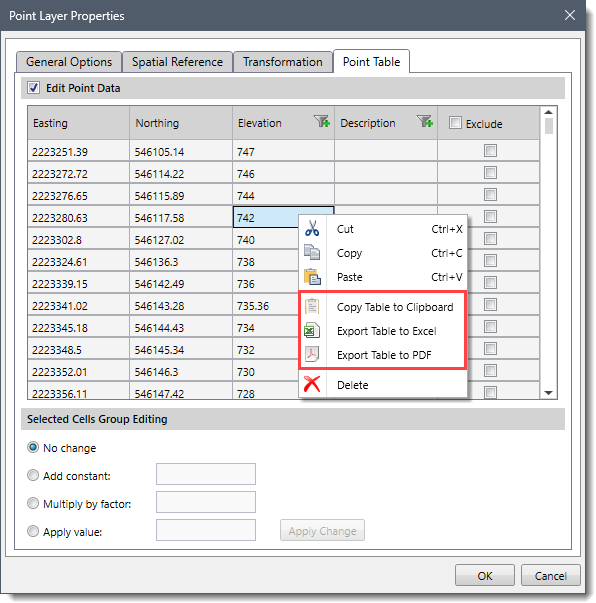The image size is (596, 603).
Task: Exclude the point with elevation 734
Action: click(490, 326)
